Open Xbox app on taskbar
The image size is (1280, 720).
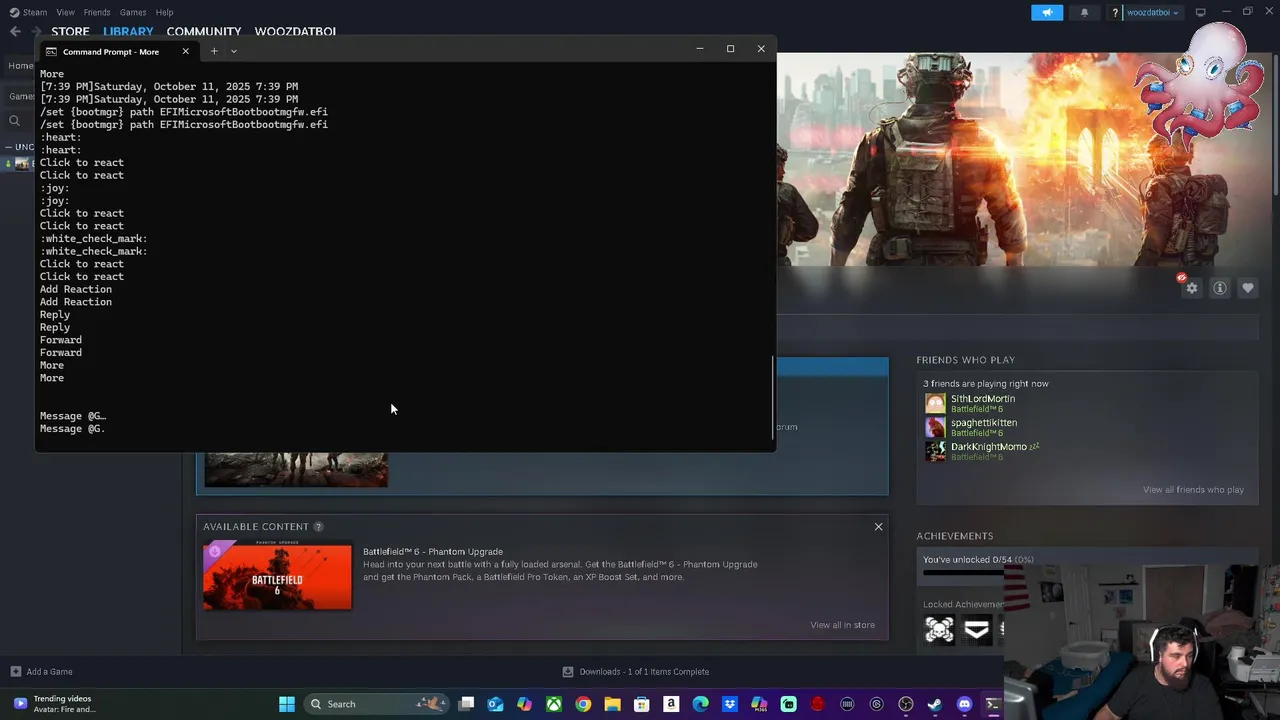pos(554,704)
